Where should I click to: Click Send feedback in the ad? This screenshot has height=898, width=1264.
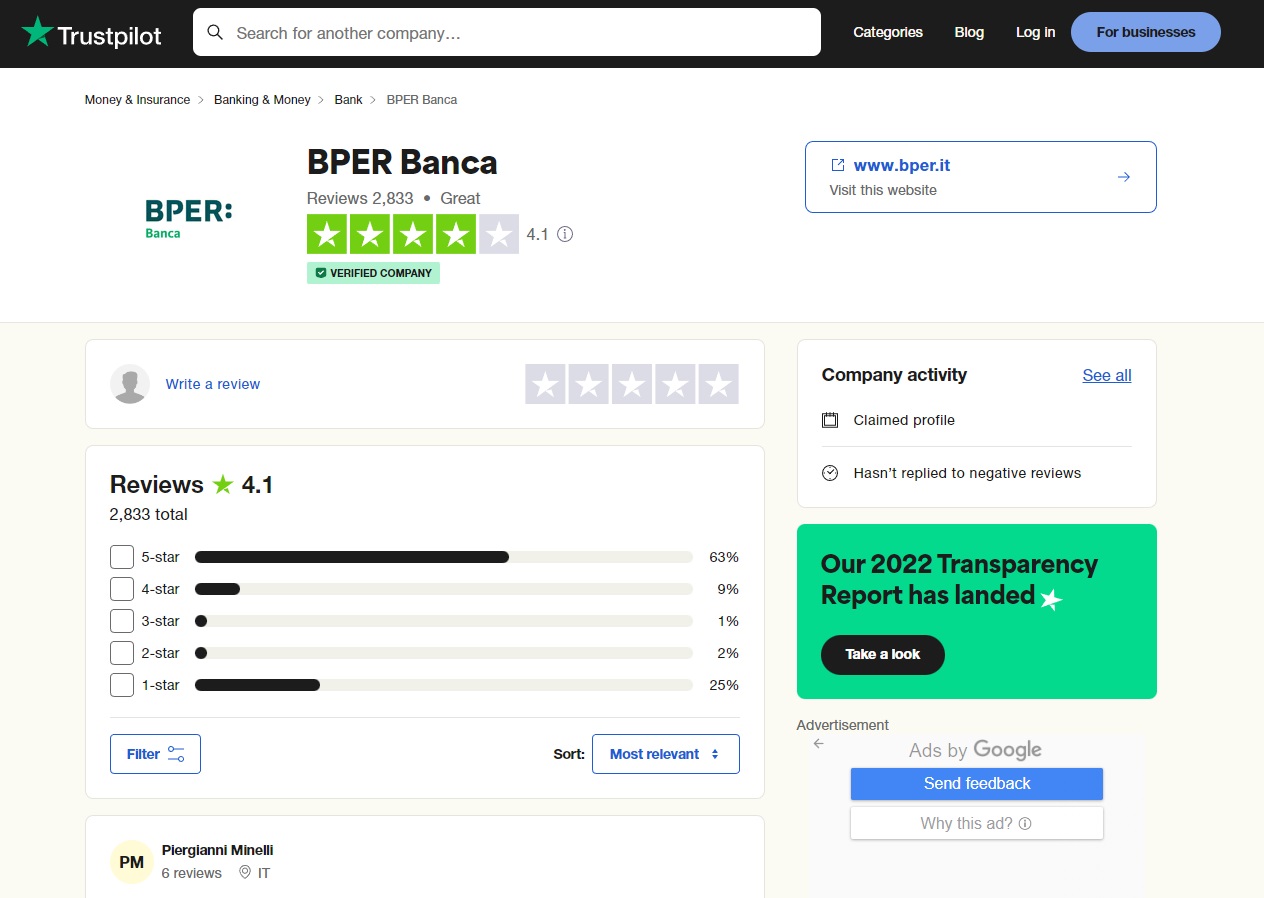click(x=977, y=784)
